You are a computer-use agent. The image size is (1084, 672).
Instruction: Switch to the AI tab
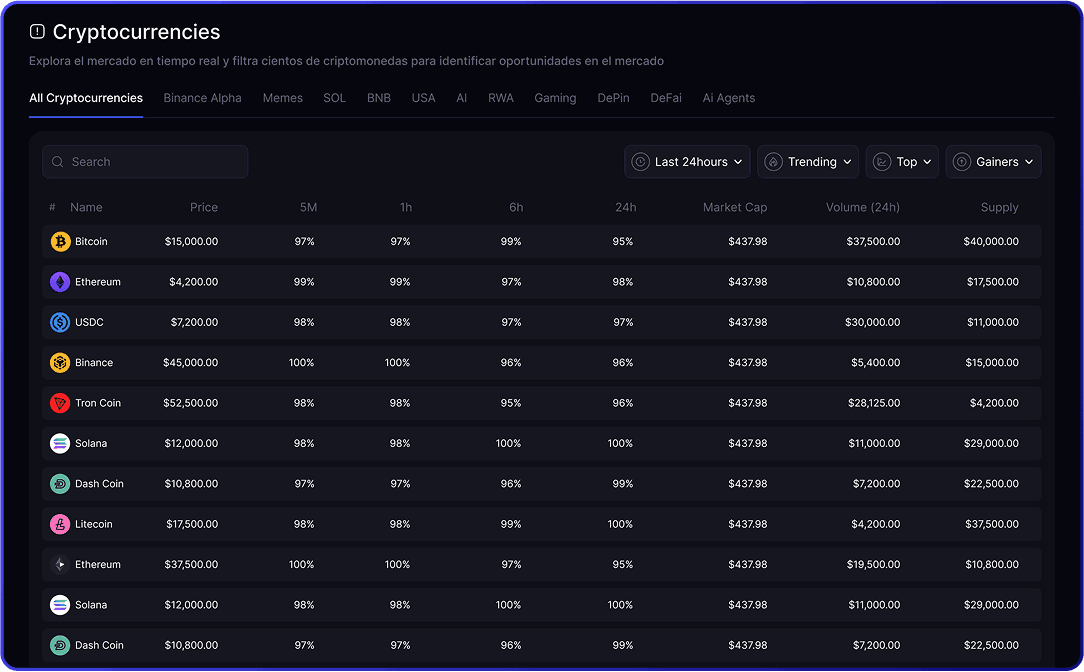pos(462,98)
